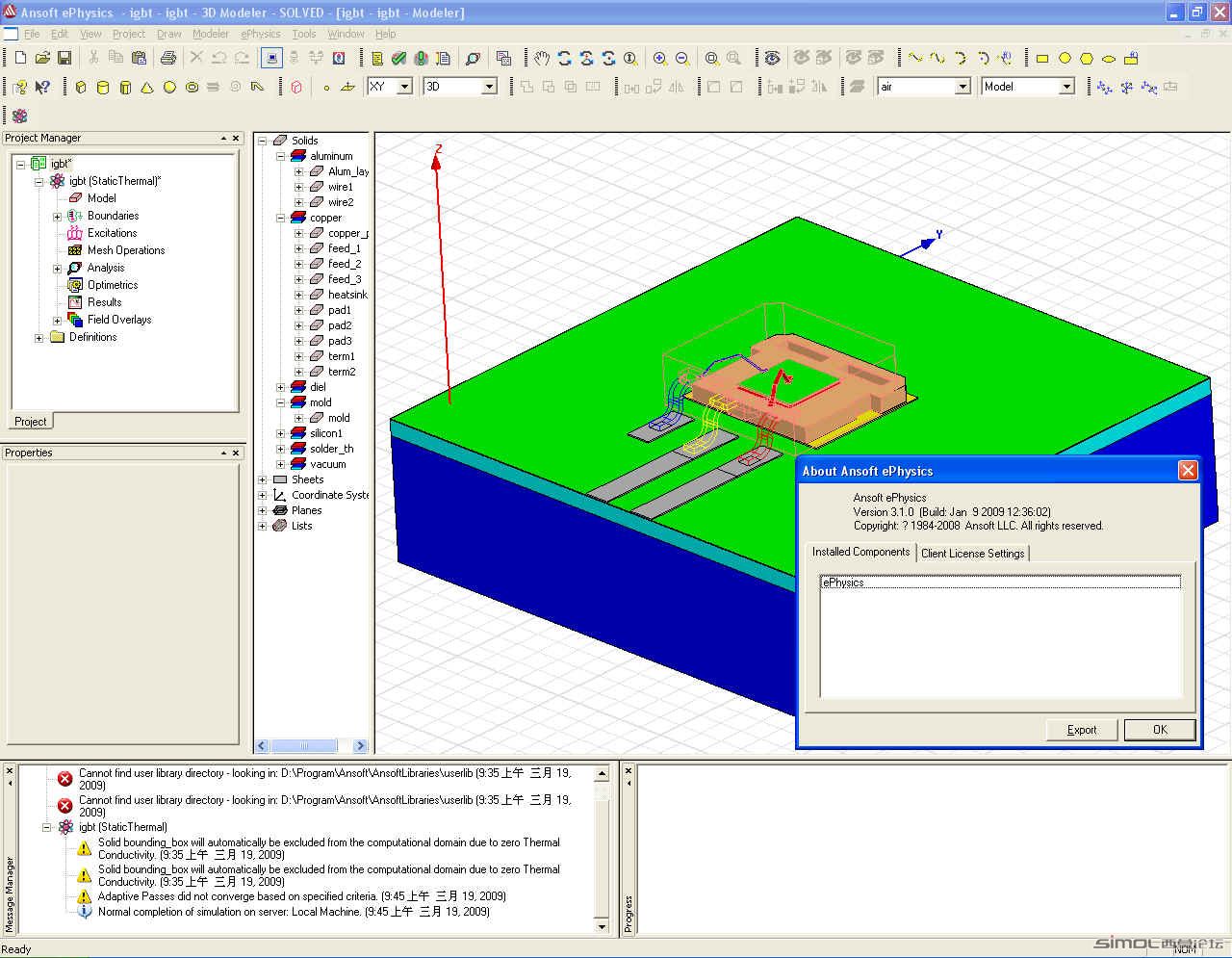Expand the Analysis node in Project Manager
Image resolution: width=1232 pixels, height=958 pixels.
pyautogui.click(x=57, y=269)
